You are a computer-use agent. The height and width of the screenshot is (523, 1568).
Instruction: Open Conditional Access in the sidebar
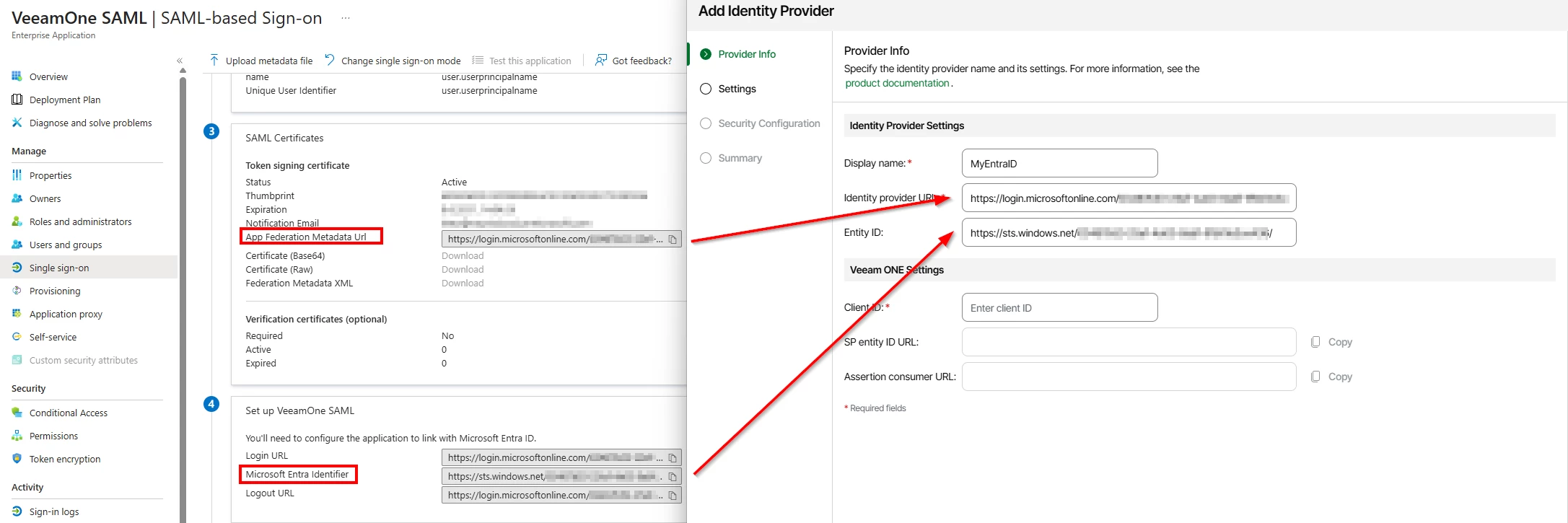click(x=69, y=413)
